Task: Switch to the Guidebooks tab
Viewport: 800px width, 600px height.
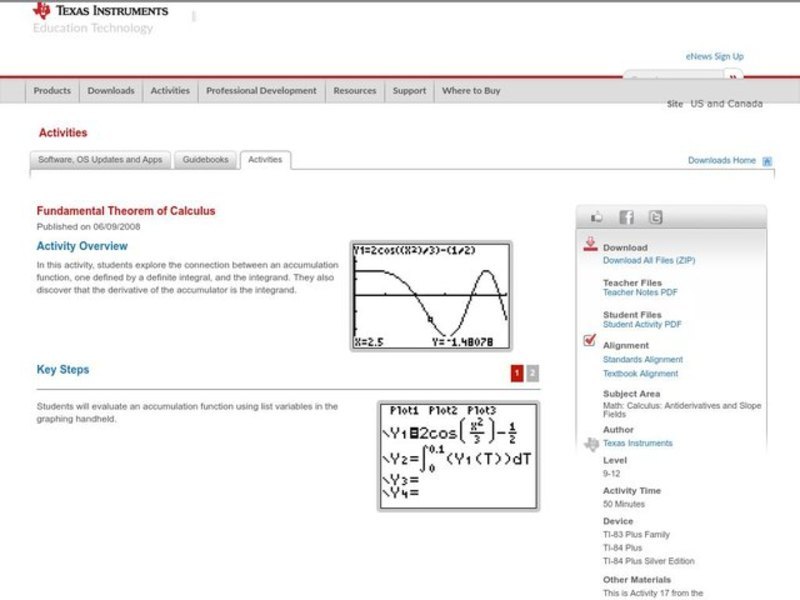Action: point(204,159)
